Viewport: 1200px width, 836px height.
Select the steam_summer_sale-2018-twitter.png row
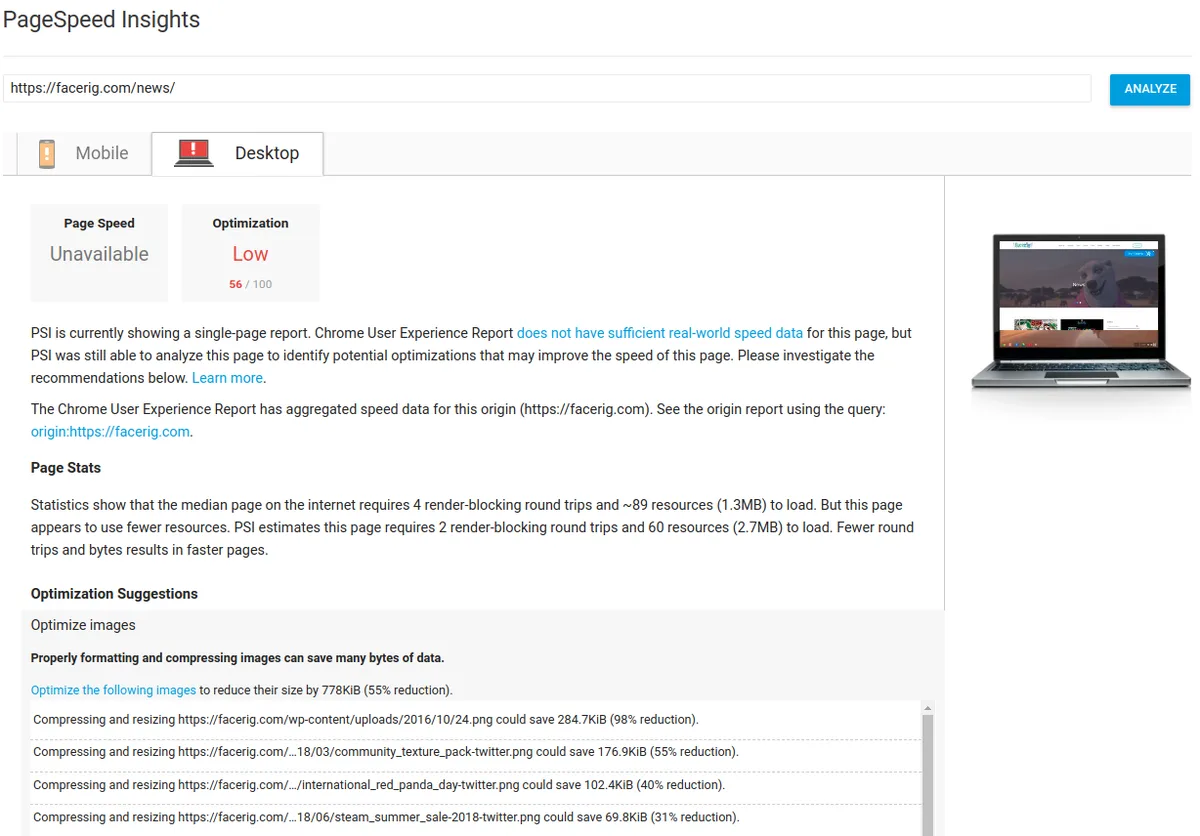click(476, 817)
